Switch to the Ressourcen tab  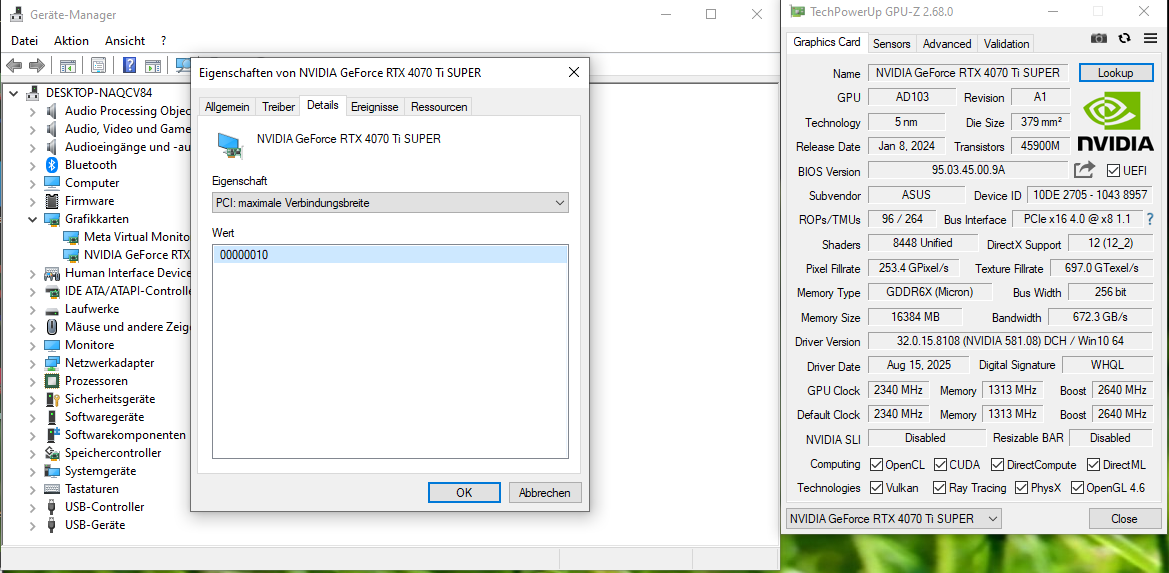point(439,107)
